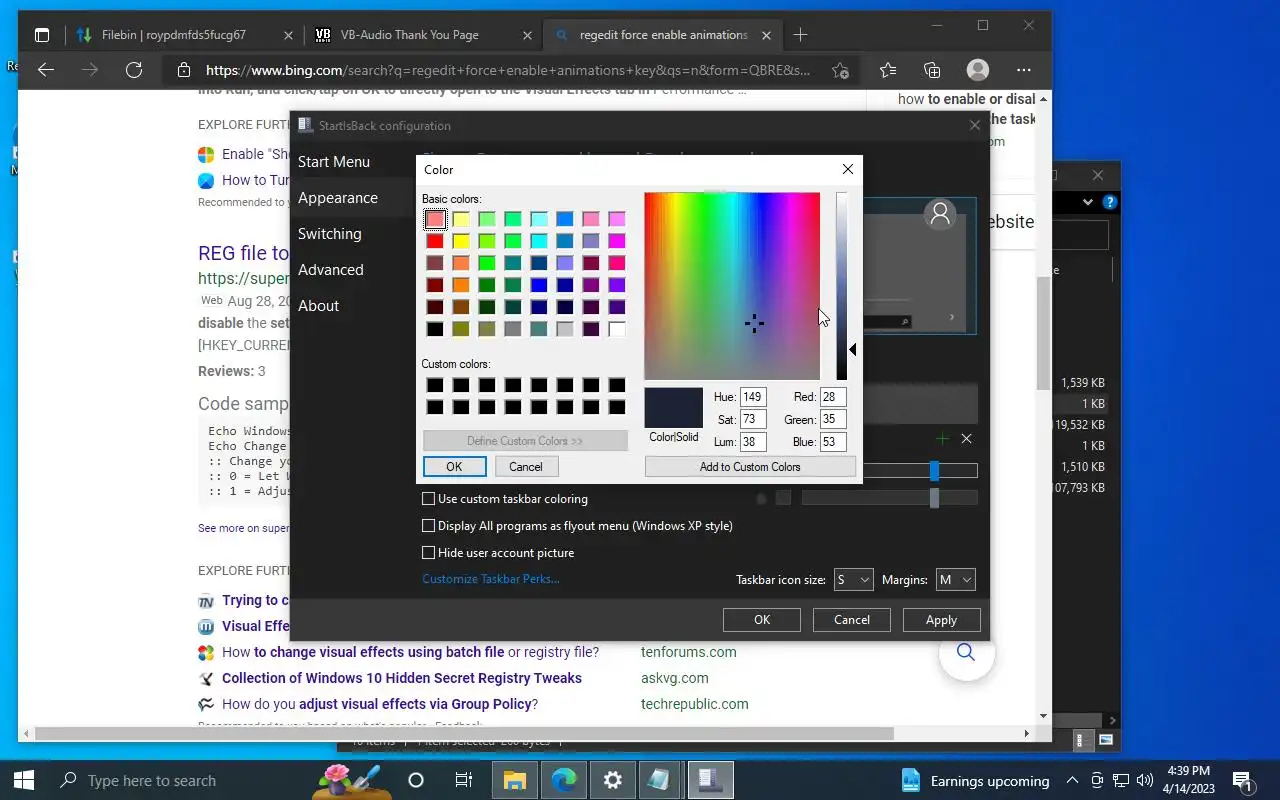Click Edge address bar URL
The image size is (1280, 800).
tap(508, 70)
